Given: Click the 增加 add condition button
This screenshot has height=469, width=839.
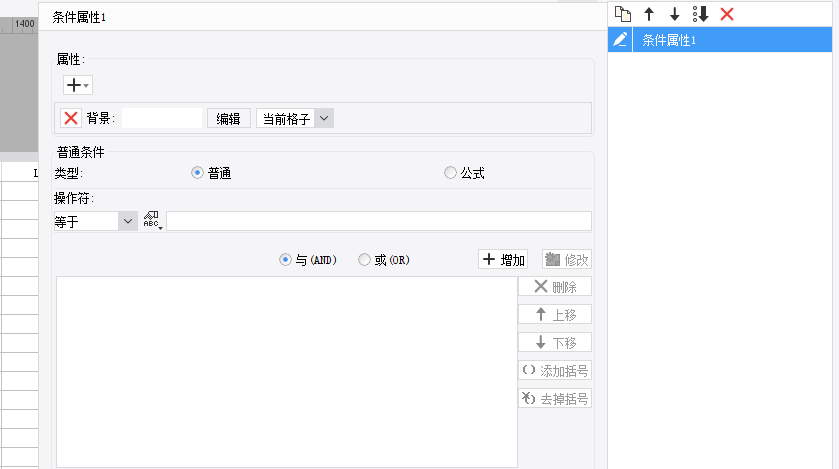Looking at the screenshot, I should click(503, 259).
